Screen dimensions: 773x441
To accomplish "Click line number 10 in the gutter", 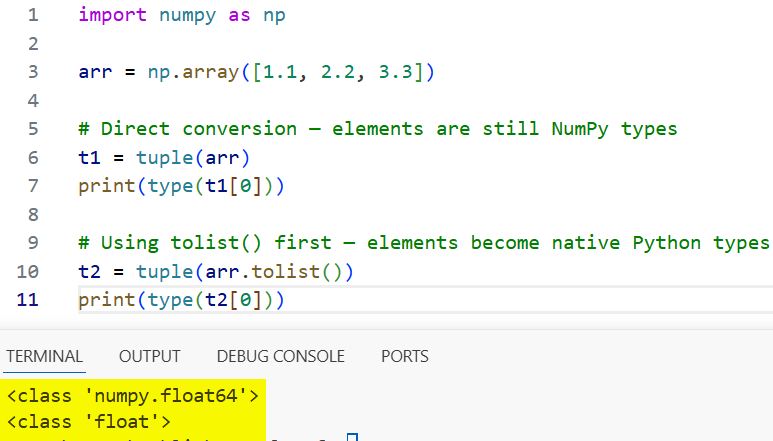I will coord(28,271).
